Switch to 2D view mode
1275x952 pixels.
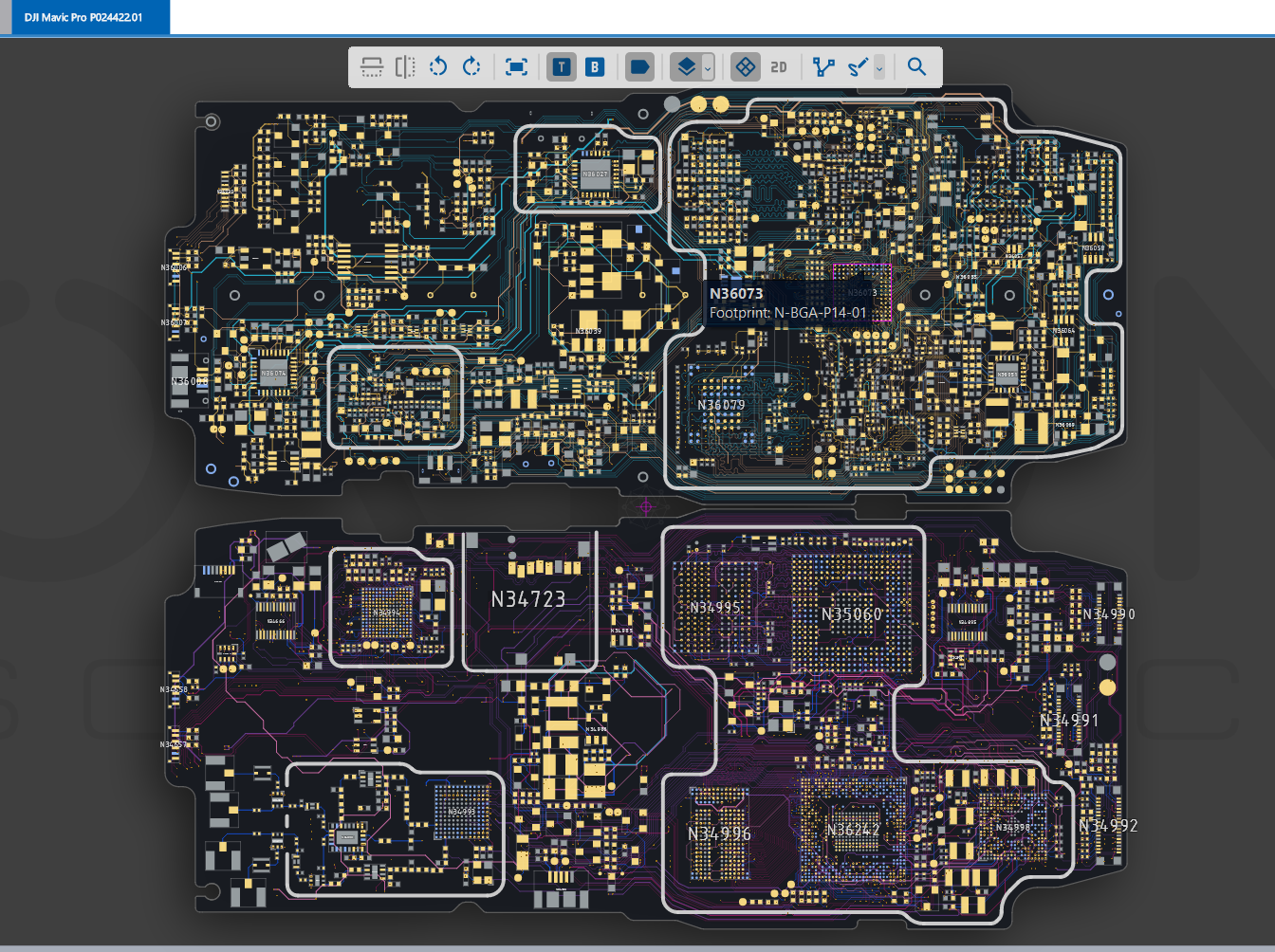tap(779, 67)
